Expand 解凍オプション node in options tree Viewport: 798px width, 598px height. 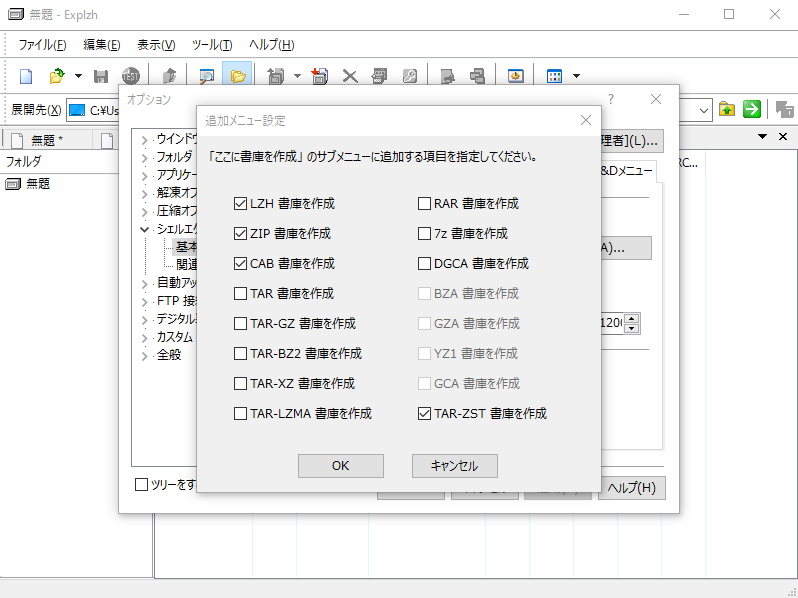(145, 194)
